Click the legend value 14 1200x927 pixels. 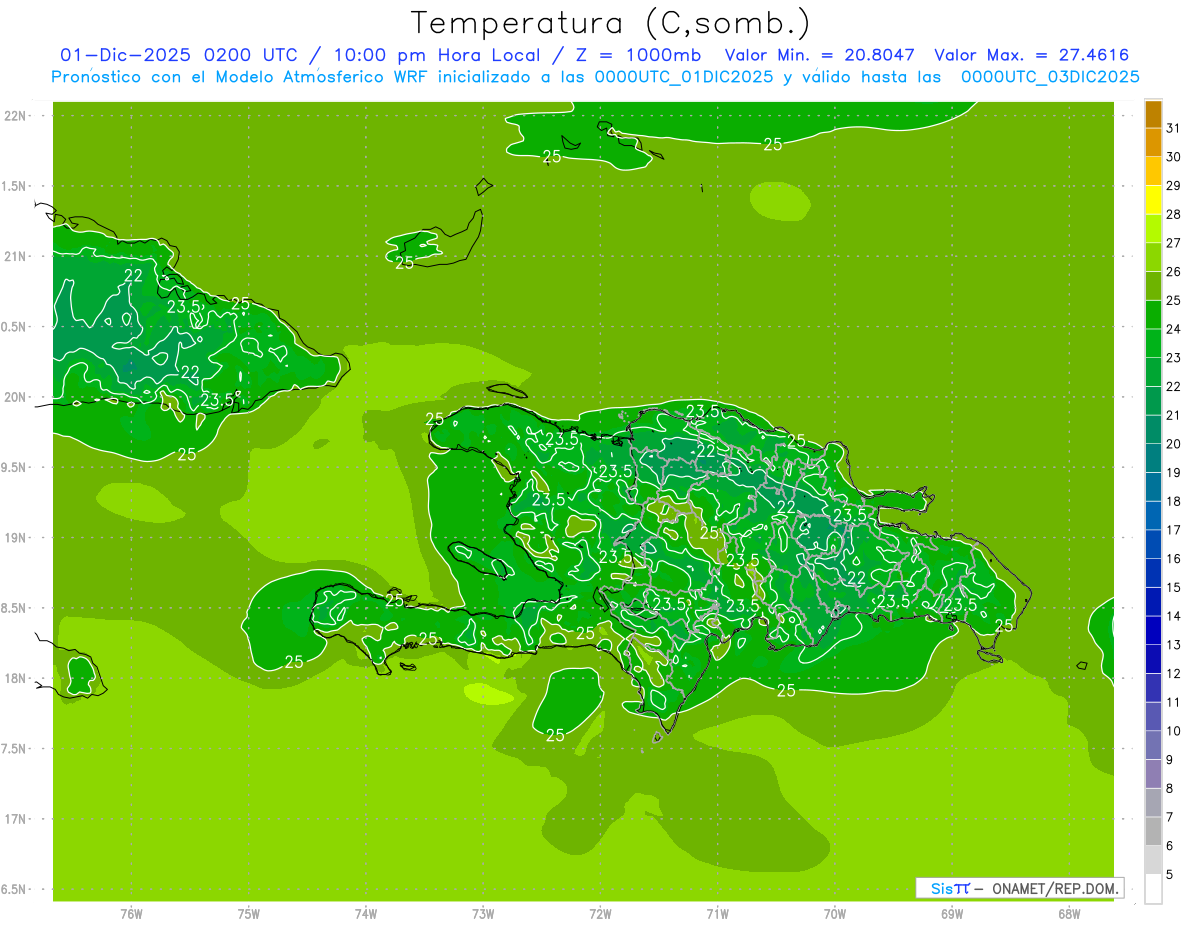point(1174,616)
